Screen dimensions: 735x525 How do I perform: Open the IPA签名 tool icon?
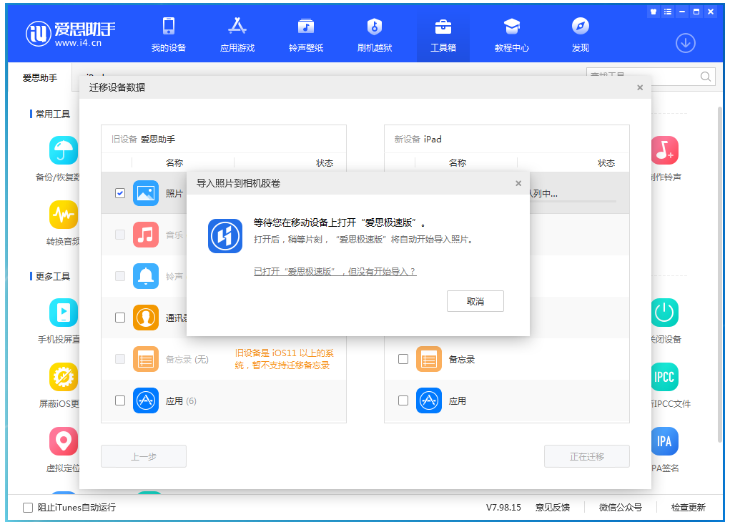pos(665,441)
